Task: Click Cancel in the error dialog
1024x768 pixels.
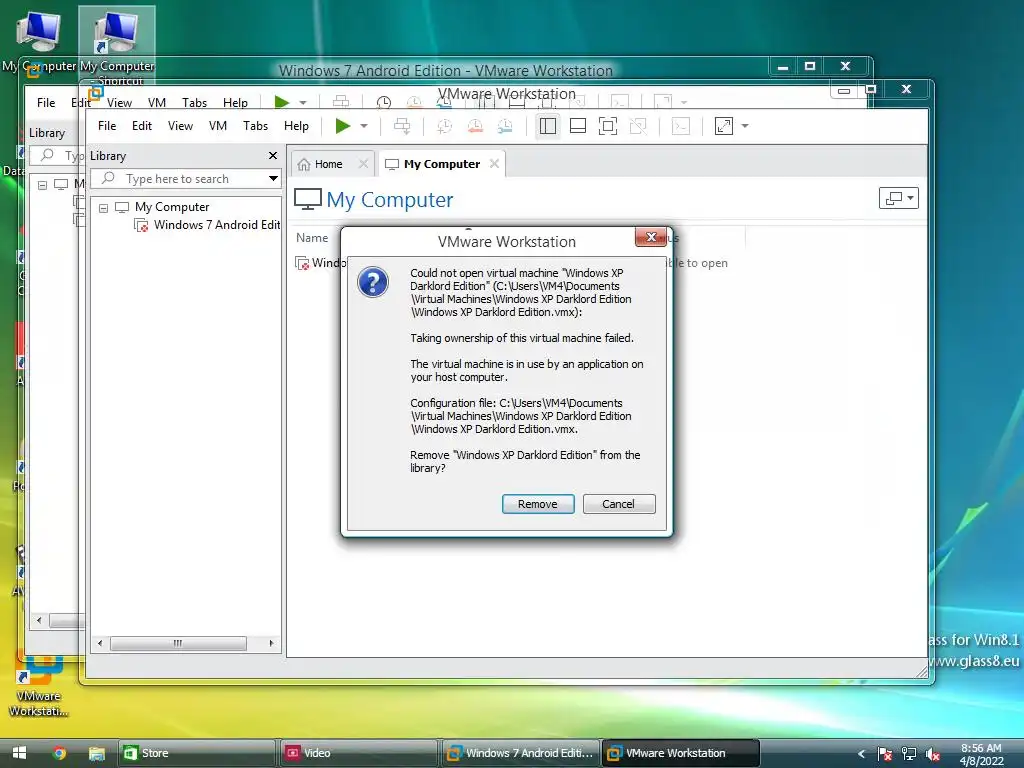Action: click(618, 504)
